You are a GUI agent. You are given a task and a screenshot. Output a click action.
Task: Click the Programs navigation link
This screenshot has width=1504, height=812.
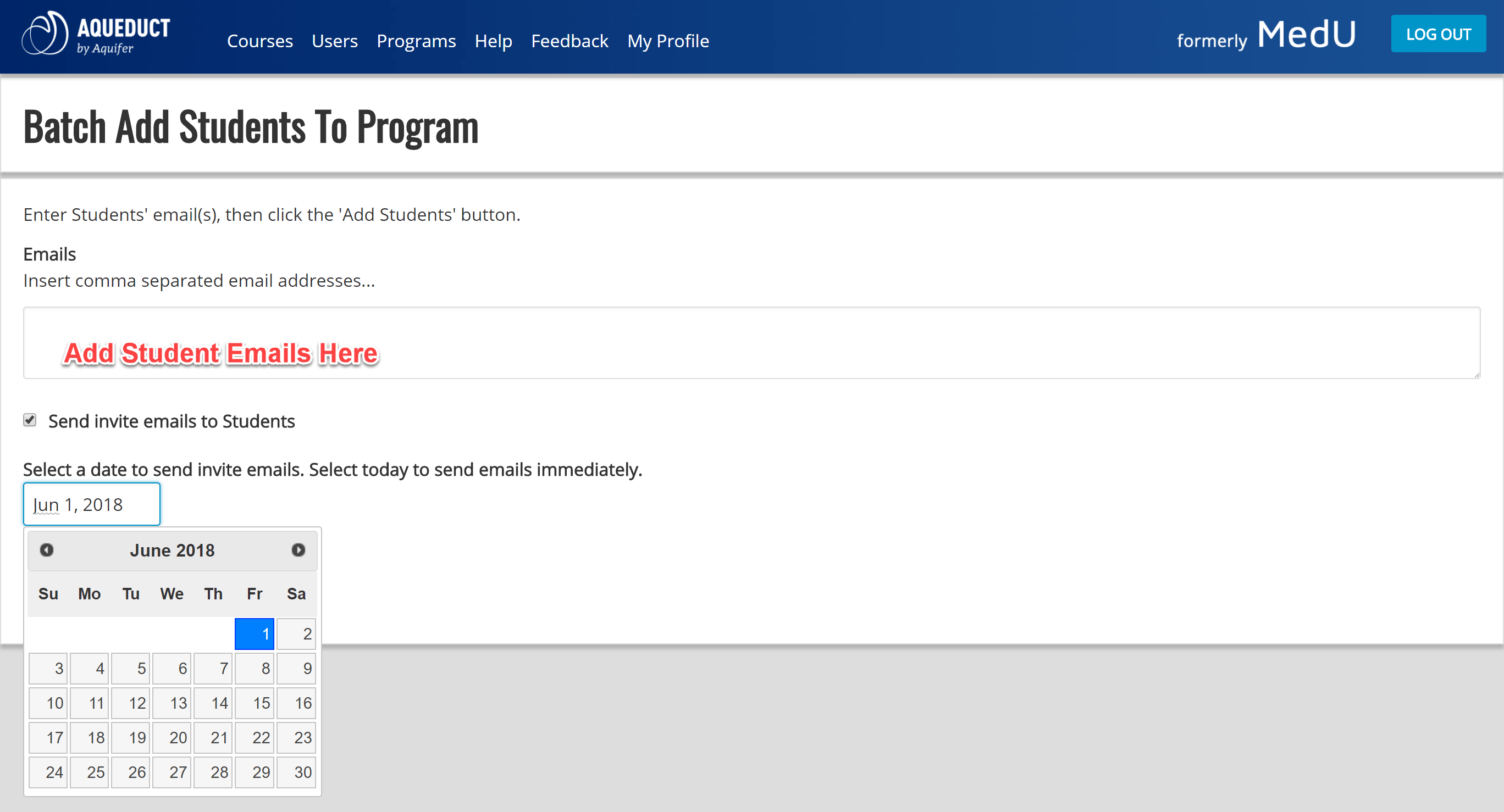click(x=416, y=41)
